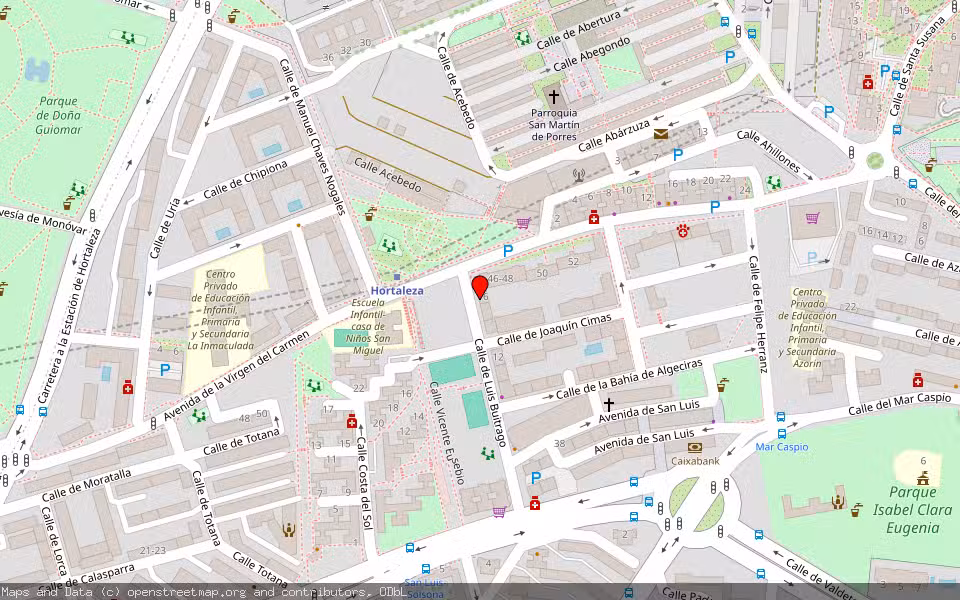Select the post office envelope icon
The width and height of the screenshot is (960, 600).
tap(661, 133)
